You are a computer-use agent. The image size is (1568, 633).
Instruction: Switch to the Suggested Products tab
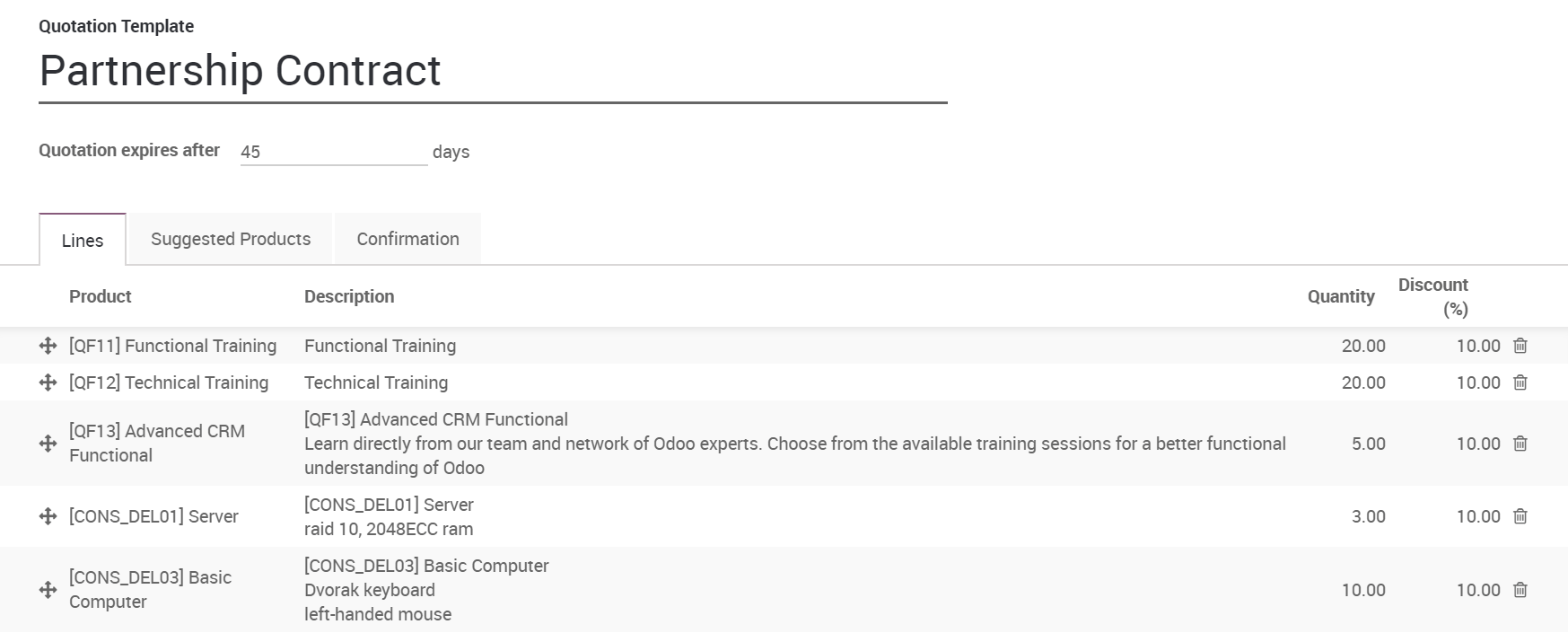(x=231, y=239)
